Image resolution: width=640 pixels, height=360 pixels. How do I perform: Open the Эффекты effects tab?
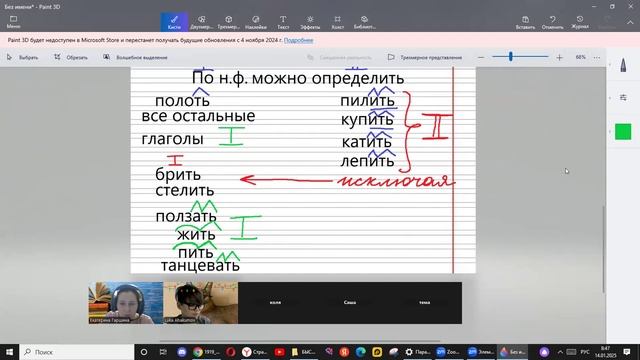click(x=310, y=22)
